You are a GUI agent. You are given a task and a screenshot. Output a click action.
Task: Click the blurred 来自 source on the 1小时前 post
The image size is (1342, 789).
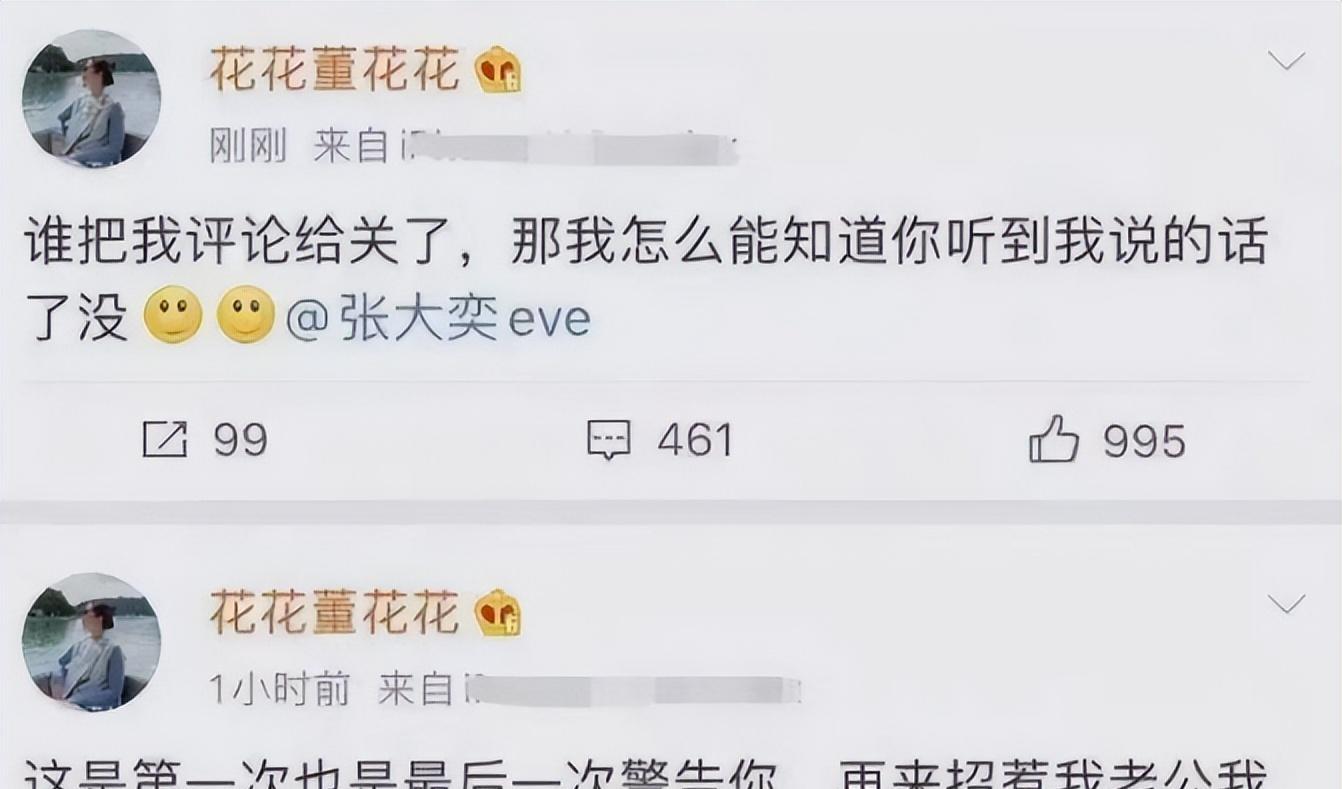[x=590, y=689]
